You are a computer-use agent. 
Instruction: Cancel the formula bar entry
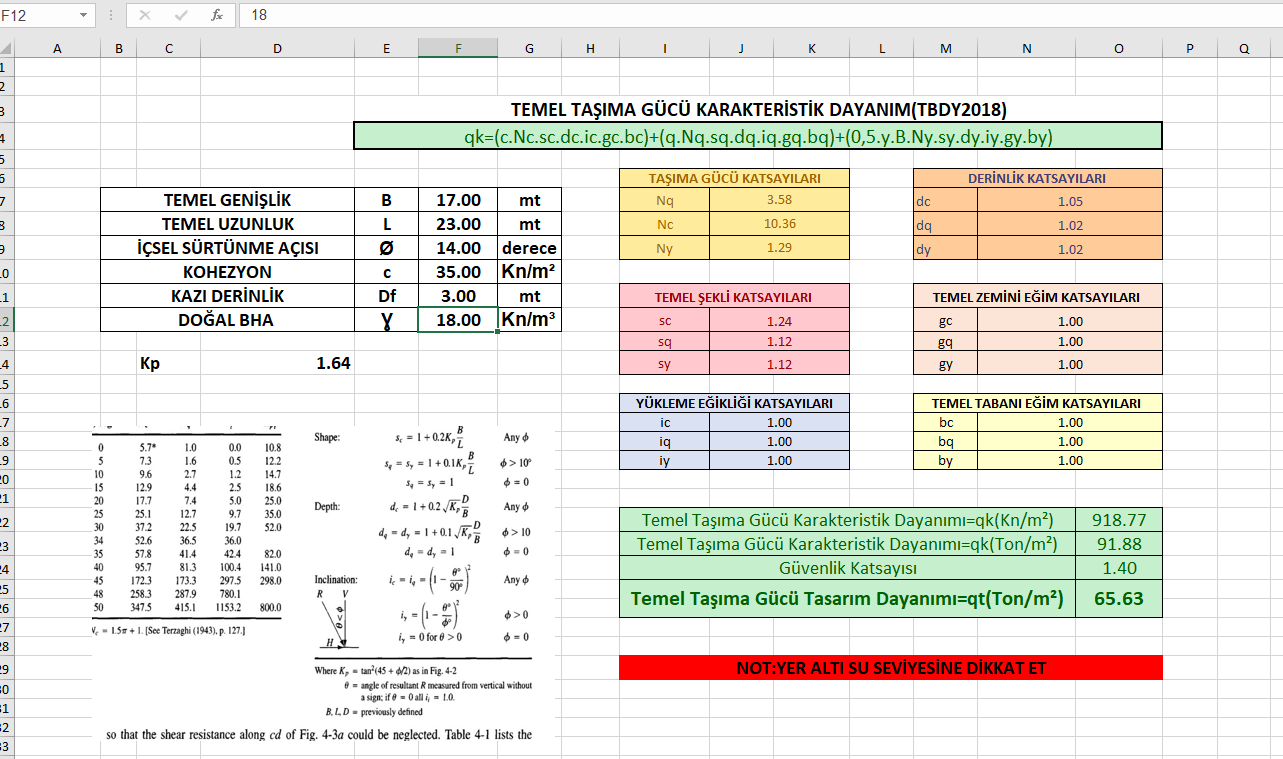click(145, 15)
